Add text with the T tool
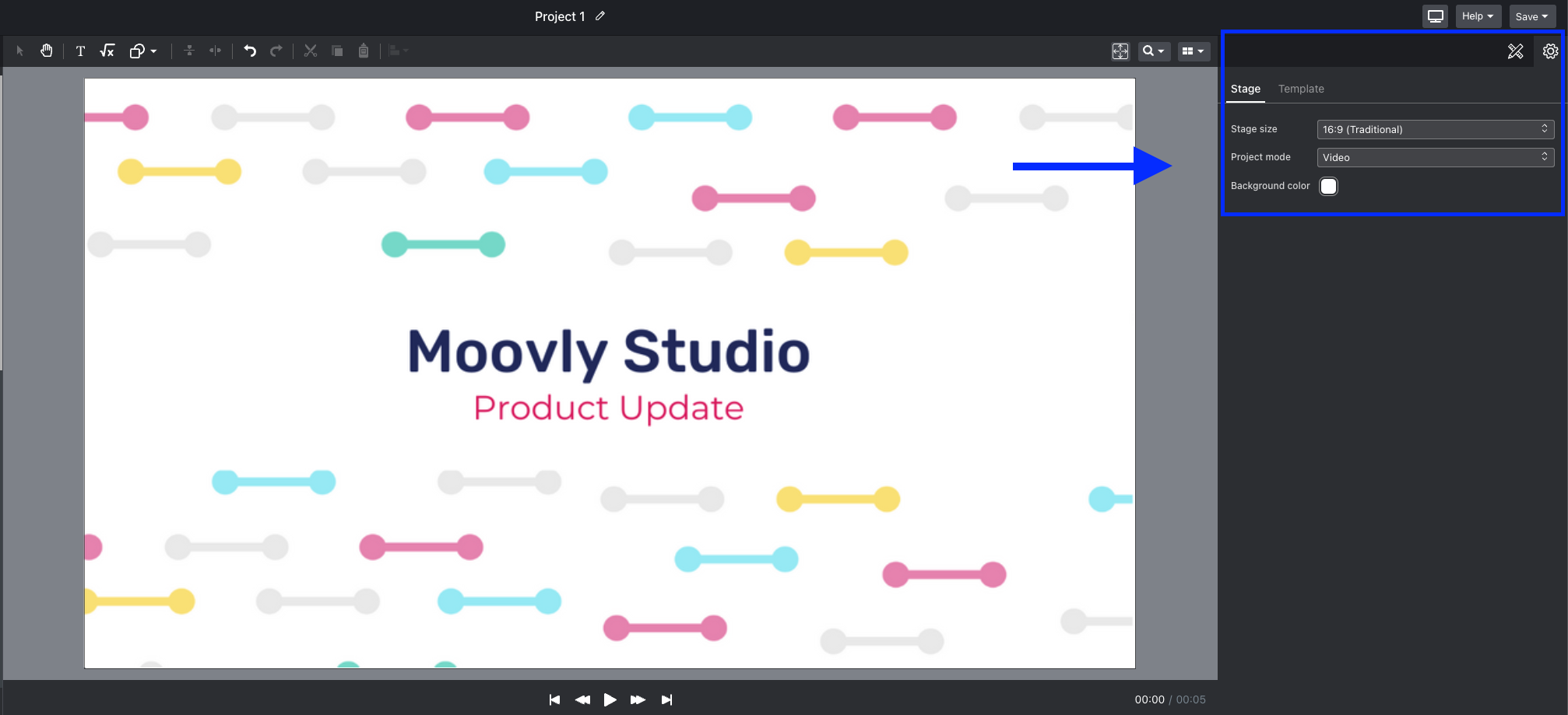The width and height of the screenshot is (1568, 715). [80, 51]
